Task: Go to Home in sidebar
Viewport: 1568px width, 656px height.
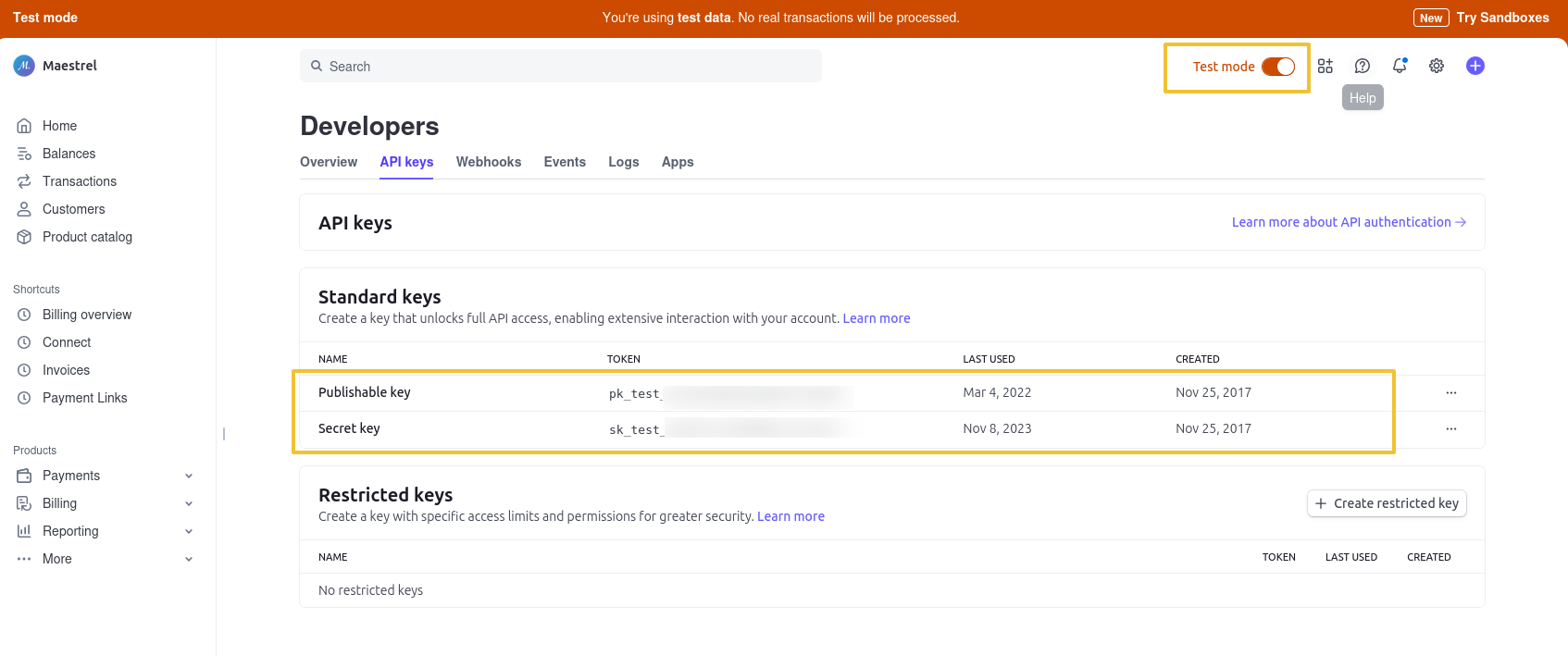Action: coord(59,126)
